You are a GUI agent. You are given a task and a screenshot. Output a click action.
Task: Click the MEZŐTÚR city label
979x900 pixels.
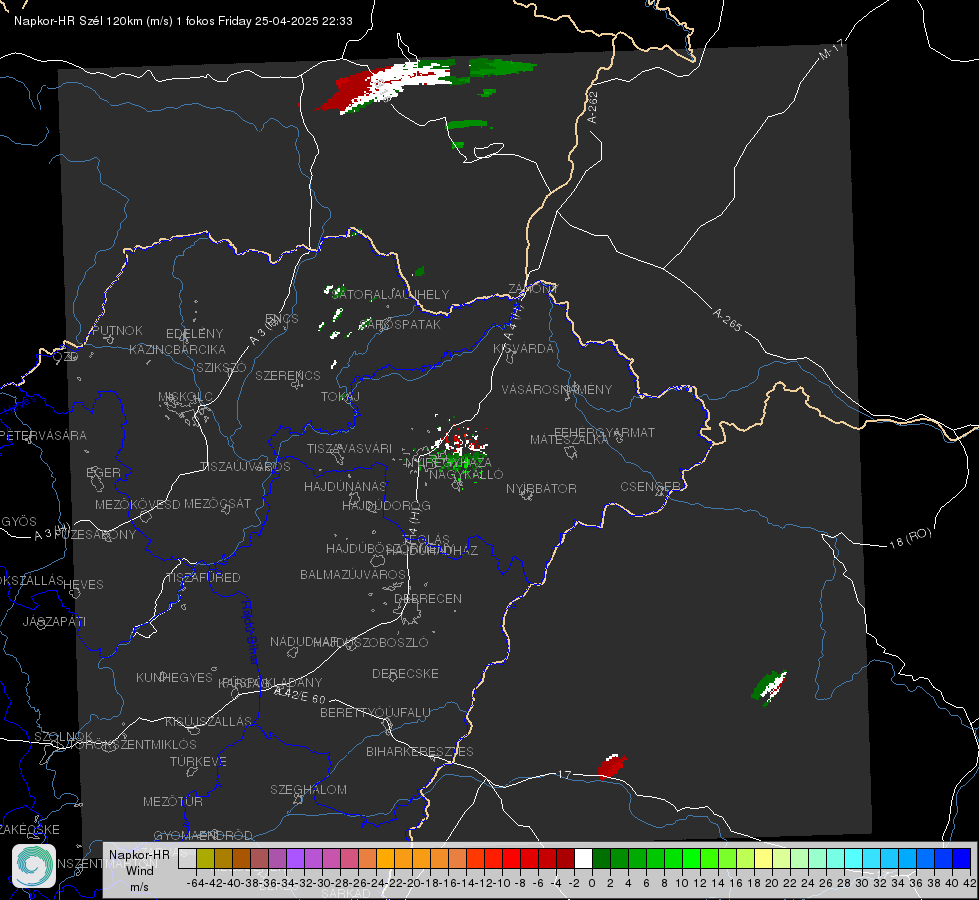click(172, 801)
